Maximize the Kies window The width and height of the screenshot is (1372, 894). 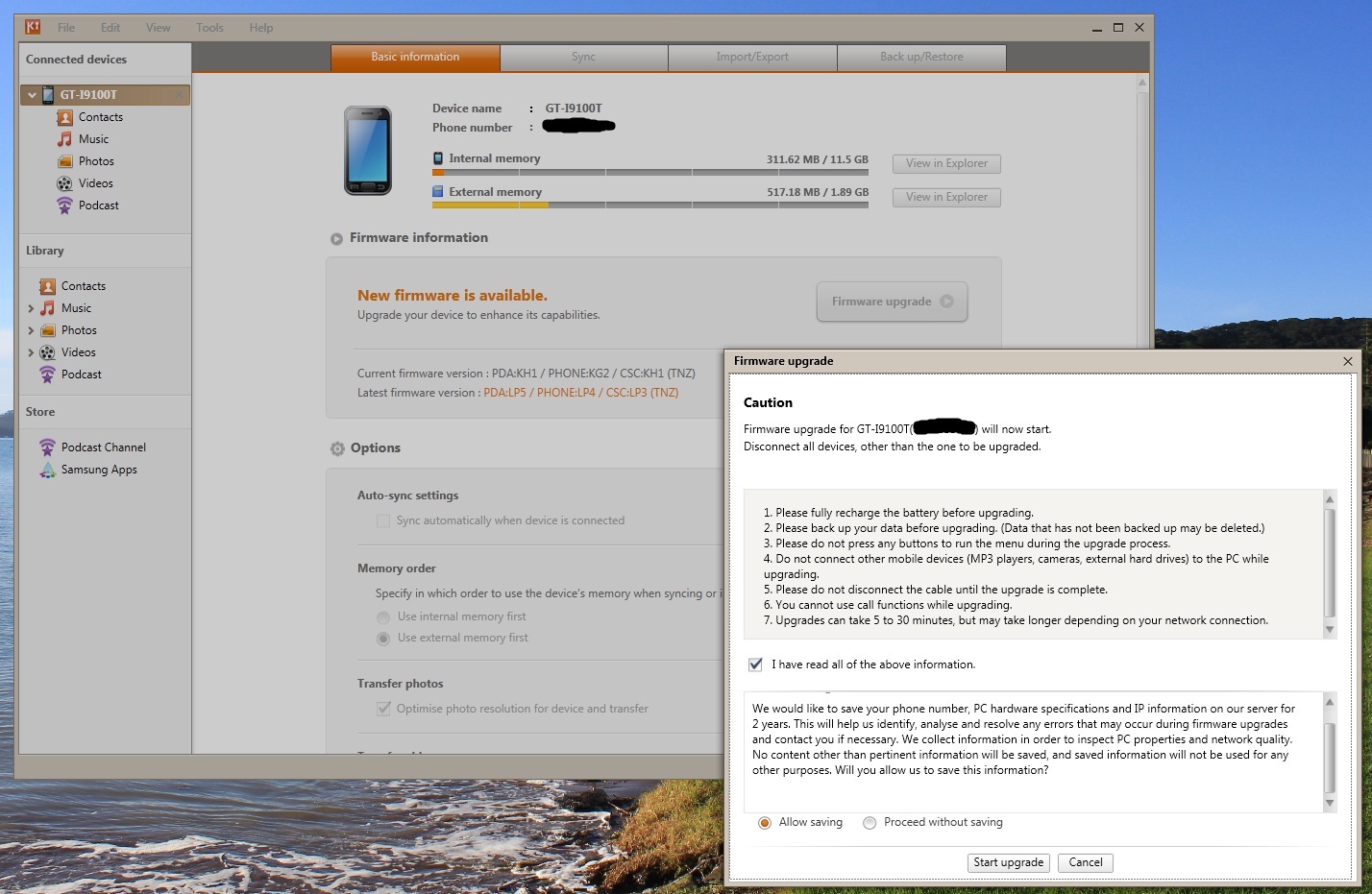coord(1118,28)
